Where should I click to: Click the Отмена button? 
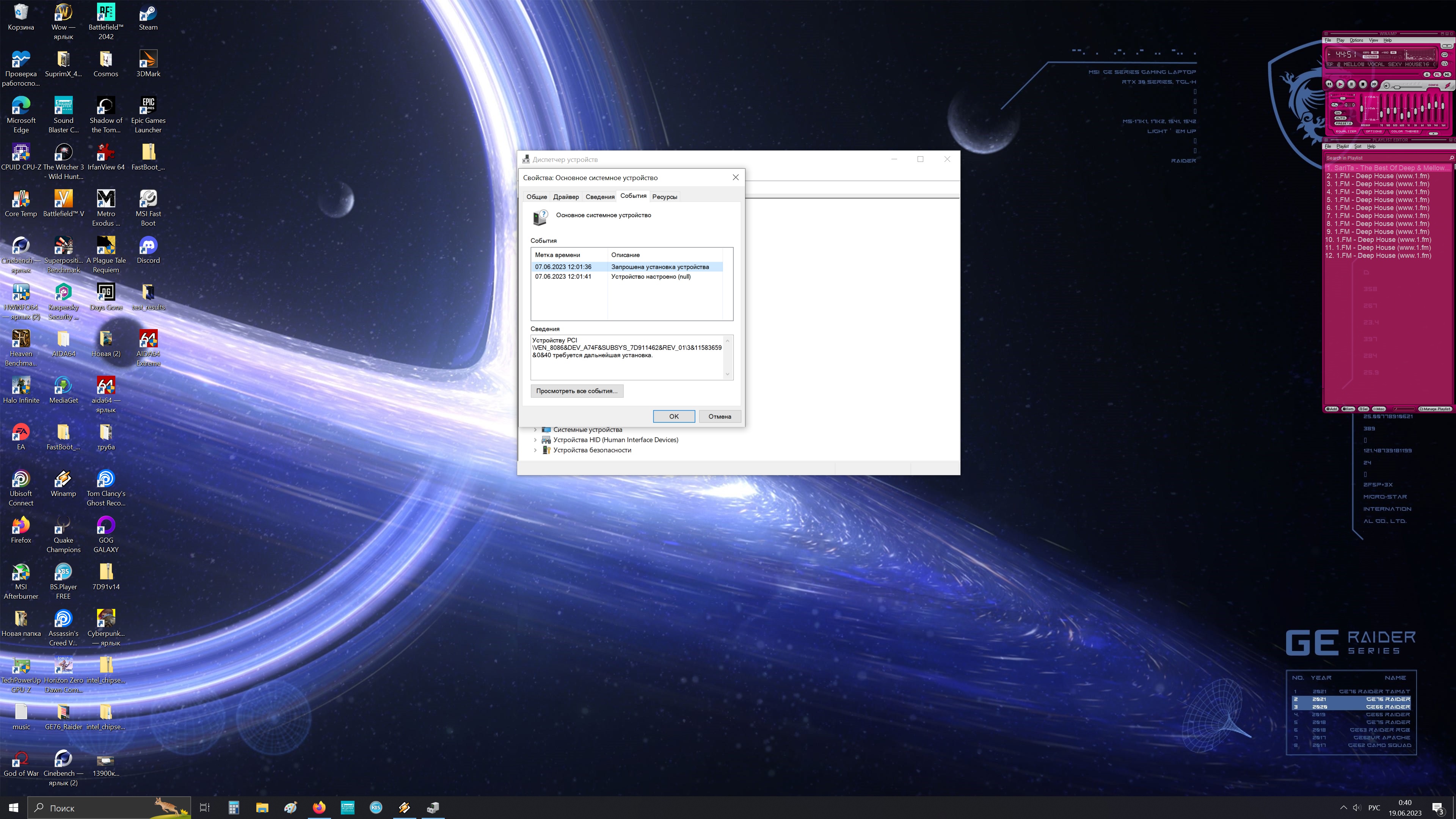tap(720, 416)
